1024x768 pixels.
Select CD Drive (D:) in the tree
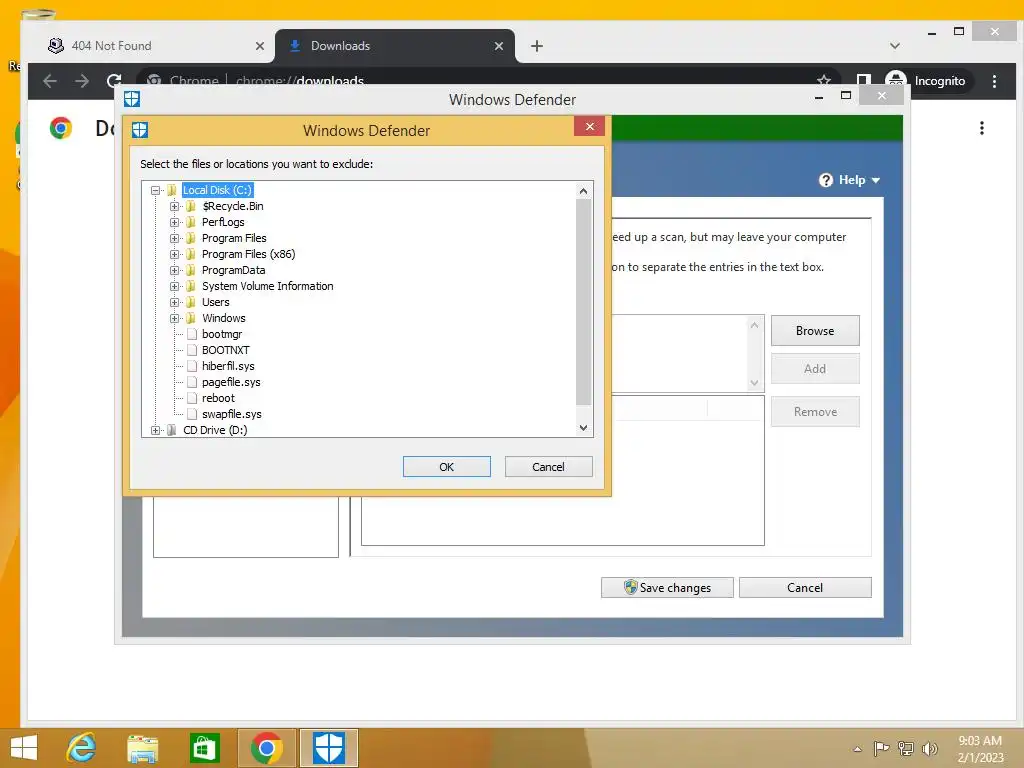[215, 430]
